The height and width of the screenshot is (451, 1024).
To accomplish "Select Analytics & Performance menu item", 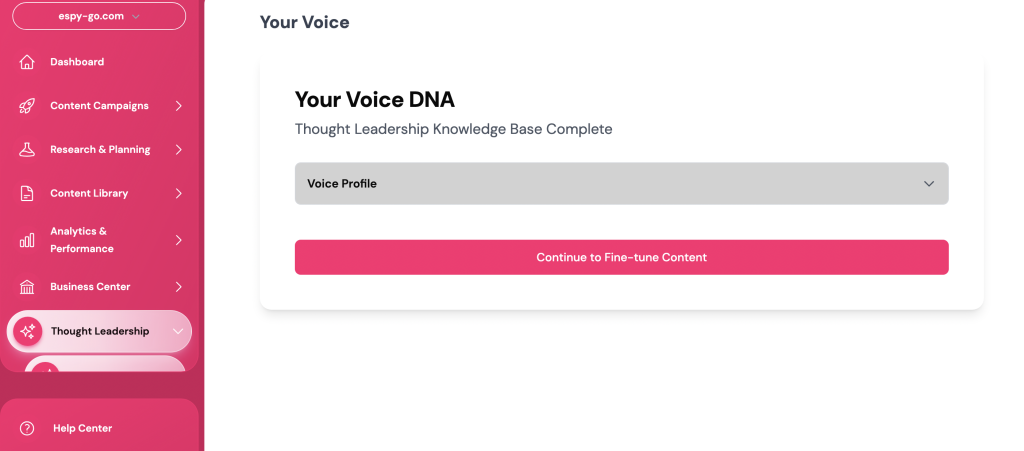I will (82, 240).
